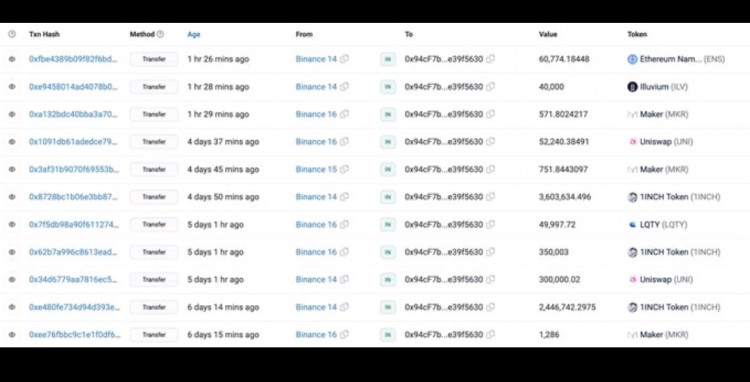This screenshot has width=750, height=382.
Task: Click the IN badge in the 350,003 row
Action: coord(388,252)
